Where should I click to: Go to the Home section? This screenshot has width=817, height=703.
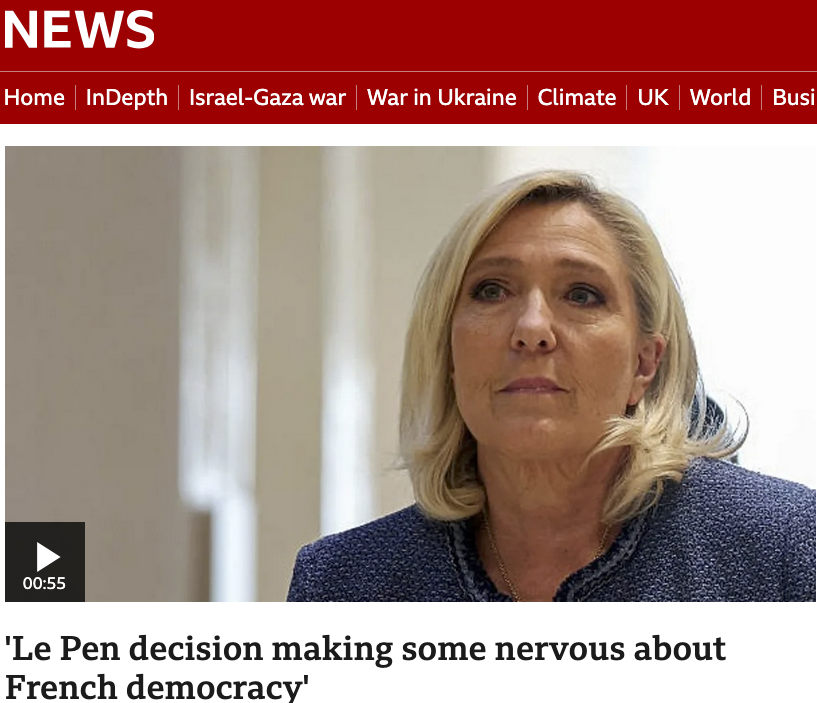34,97
